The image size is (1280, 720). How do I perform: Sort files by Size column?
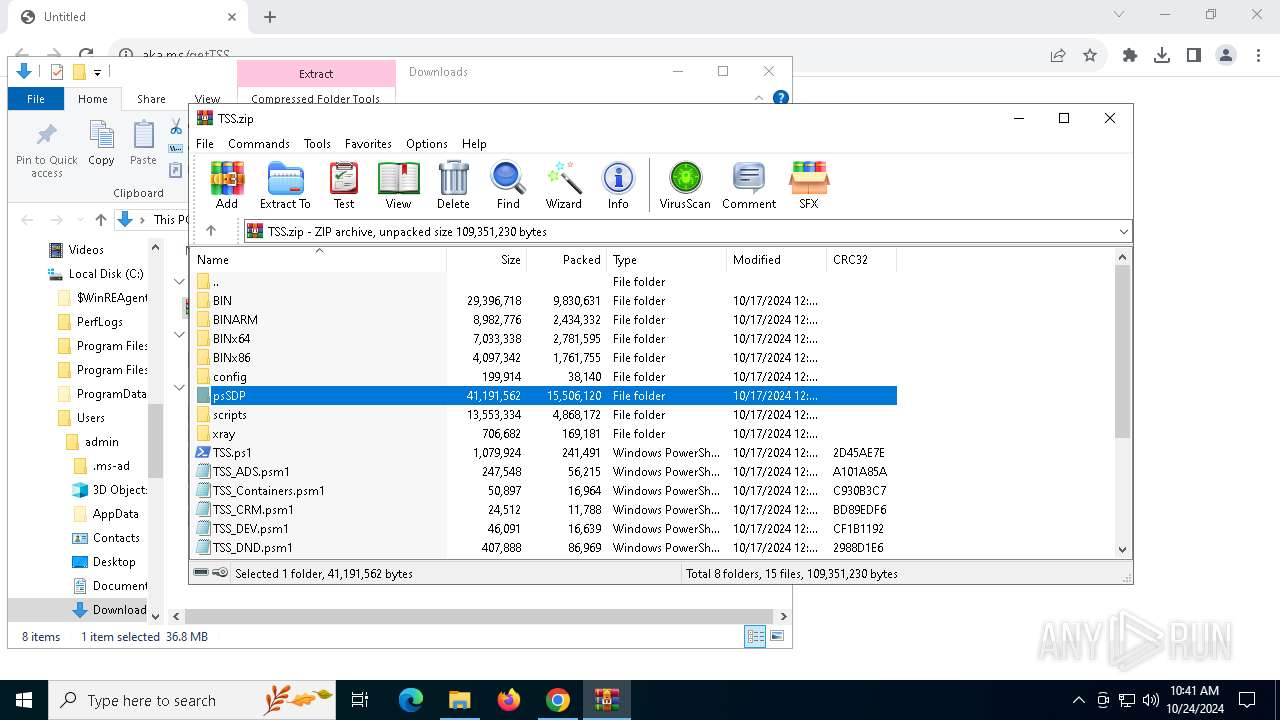(487, 260)
